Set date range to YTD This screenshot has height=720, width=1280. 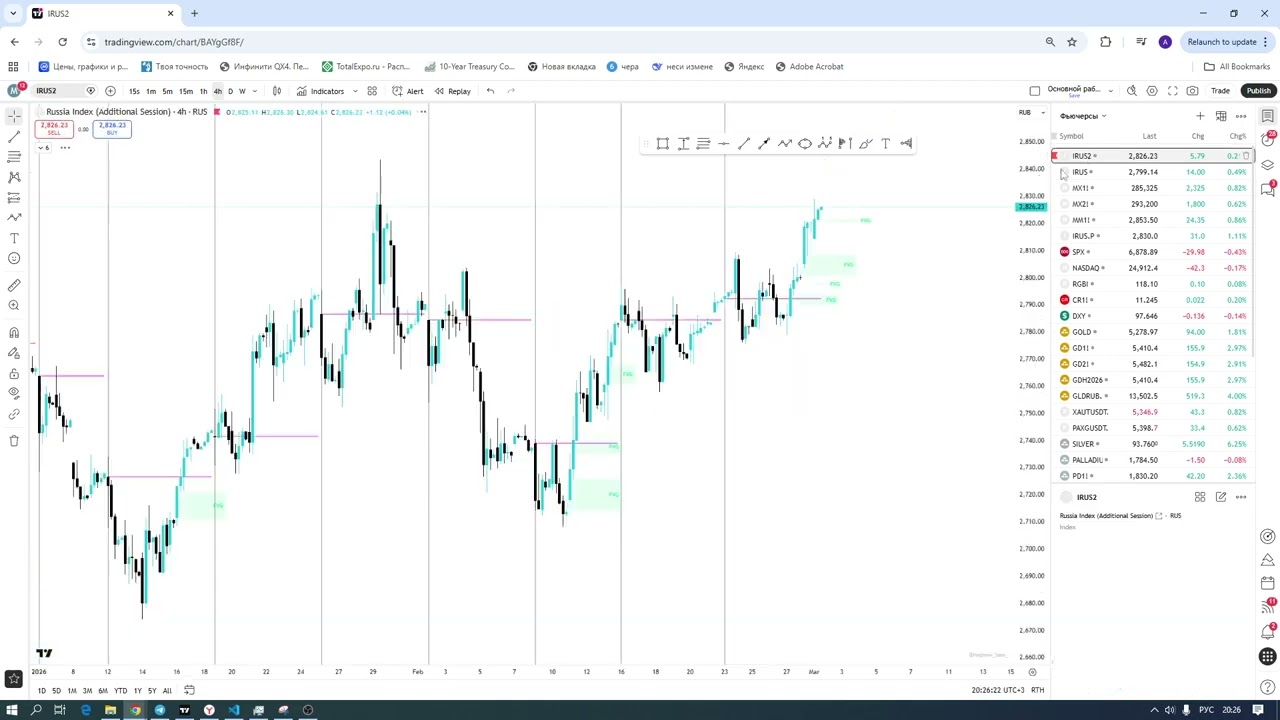tap(120, 691)
